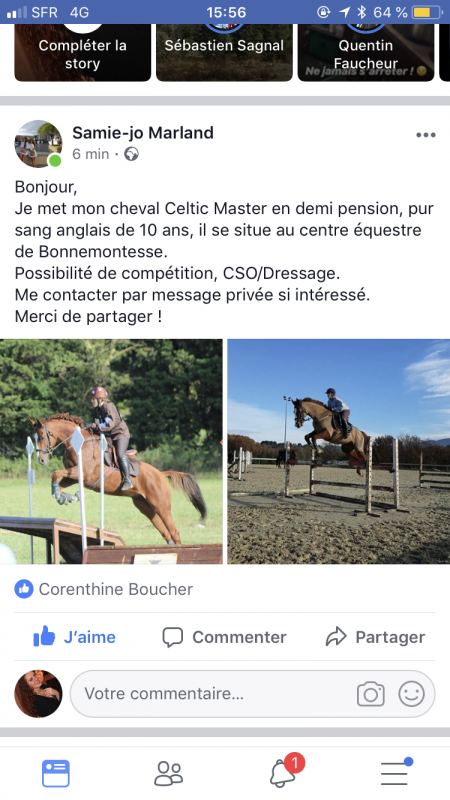Open notifications bell with red badge
450x800 pixels.
pos(285,771)
